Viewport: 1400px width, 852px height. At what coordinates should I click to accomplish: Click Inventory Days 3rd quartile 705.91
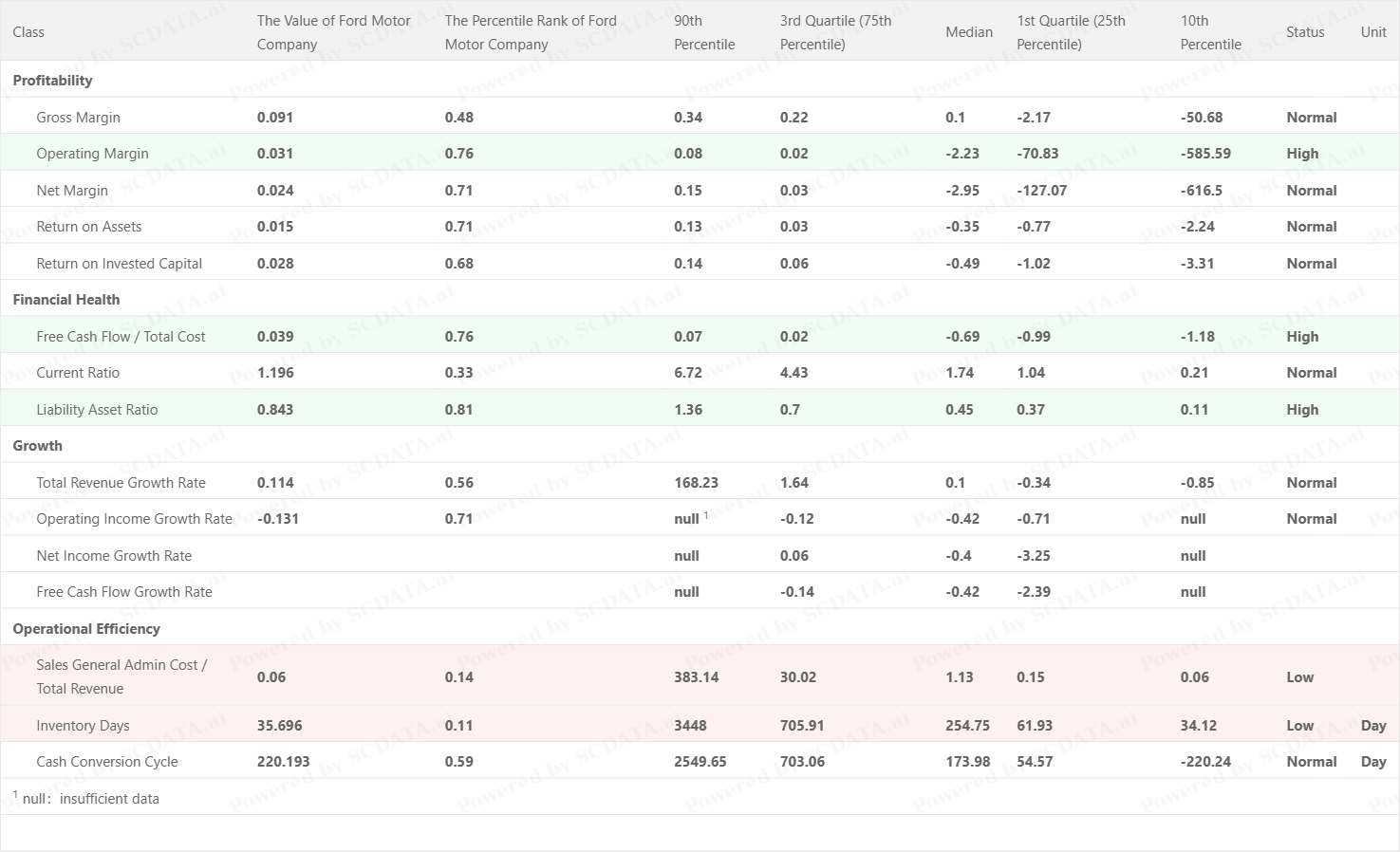(802, 726)
